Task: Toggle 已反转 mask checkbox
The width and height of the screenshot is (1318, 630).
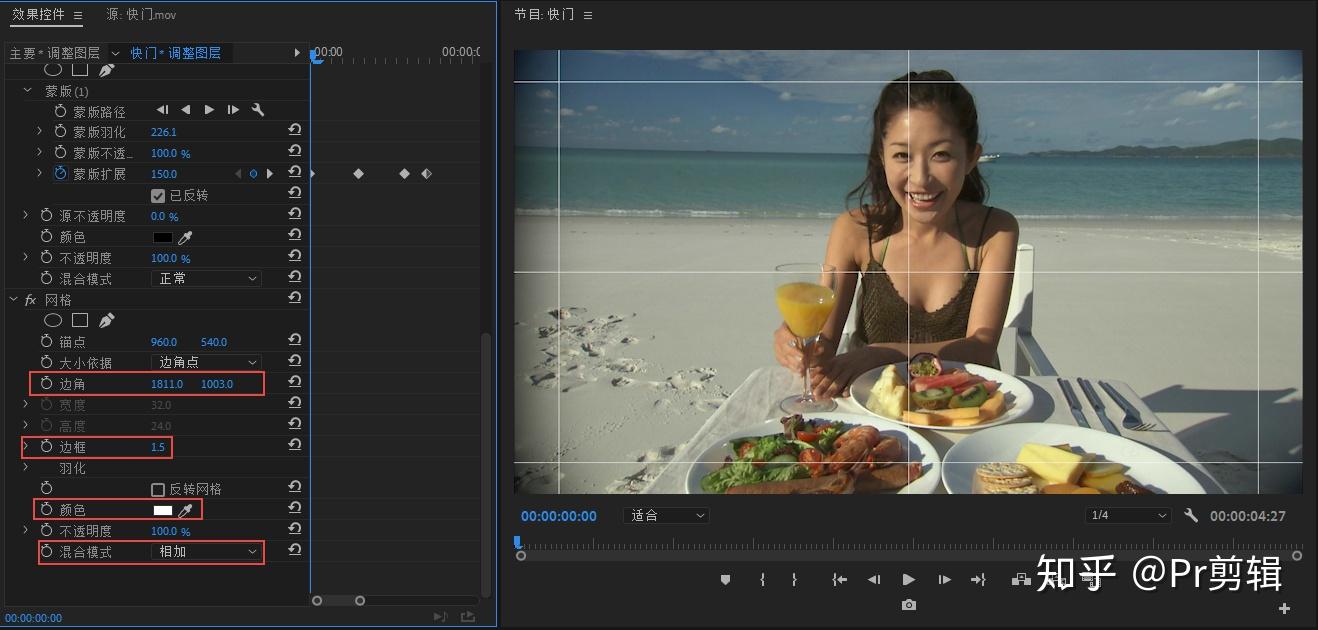Action: (x=157, y=195)
